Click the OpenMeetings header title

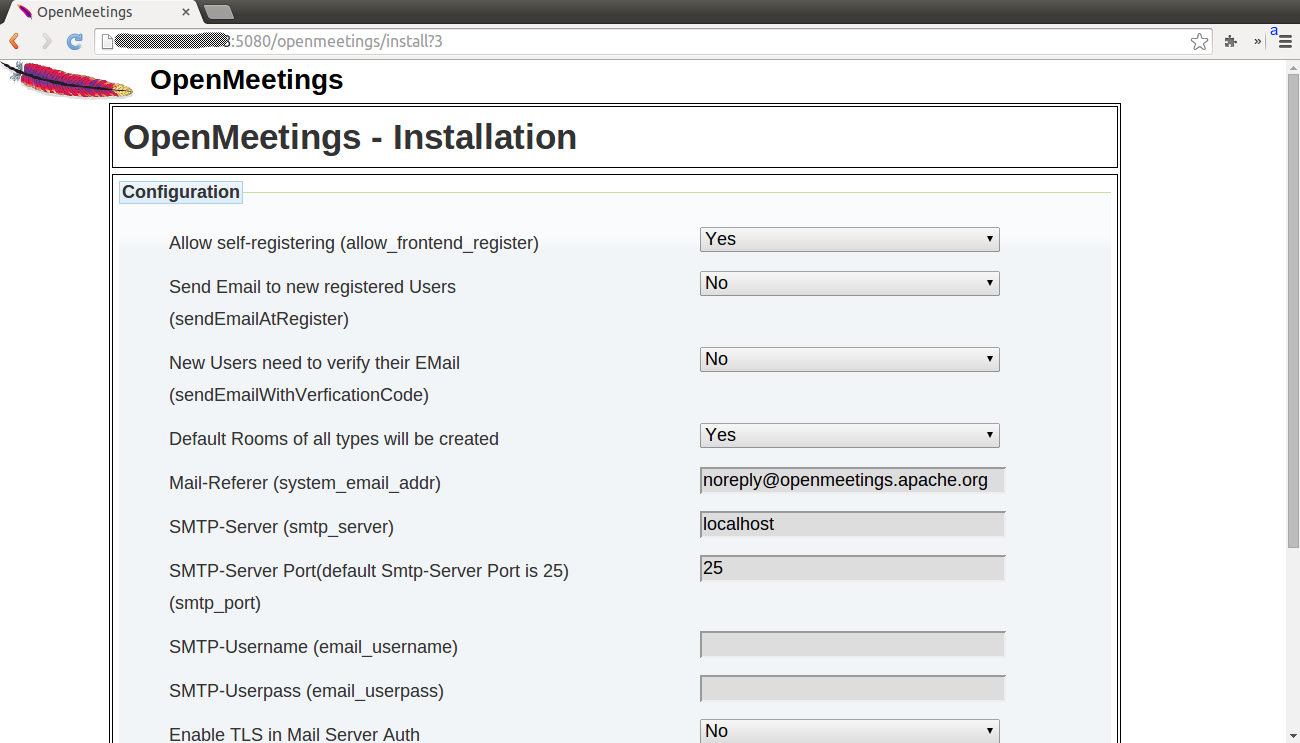(246, 80)
